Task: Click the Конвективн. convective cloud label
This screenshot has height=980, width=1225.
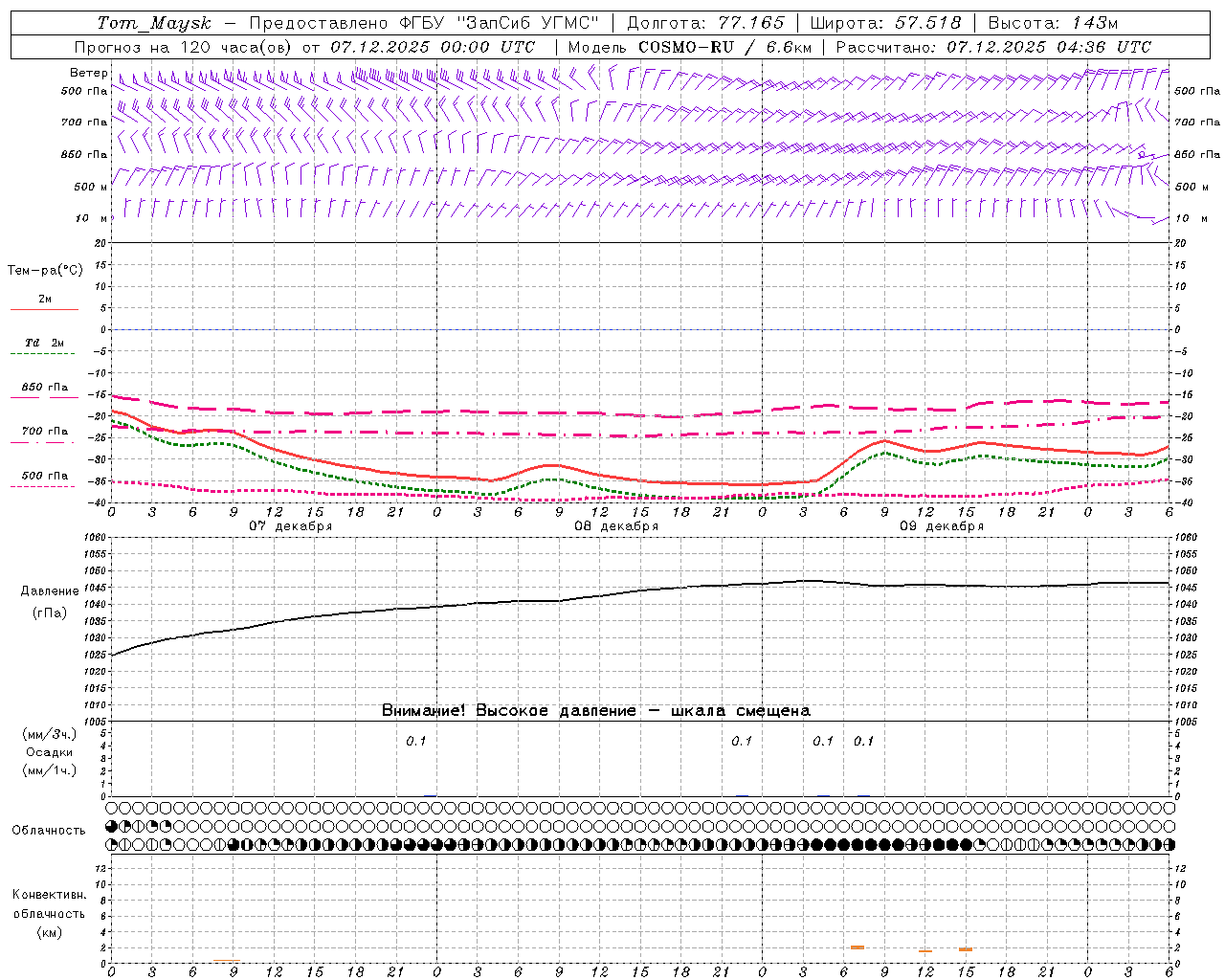Action: click(49, 895)
